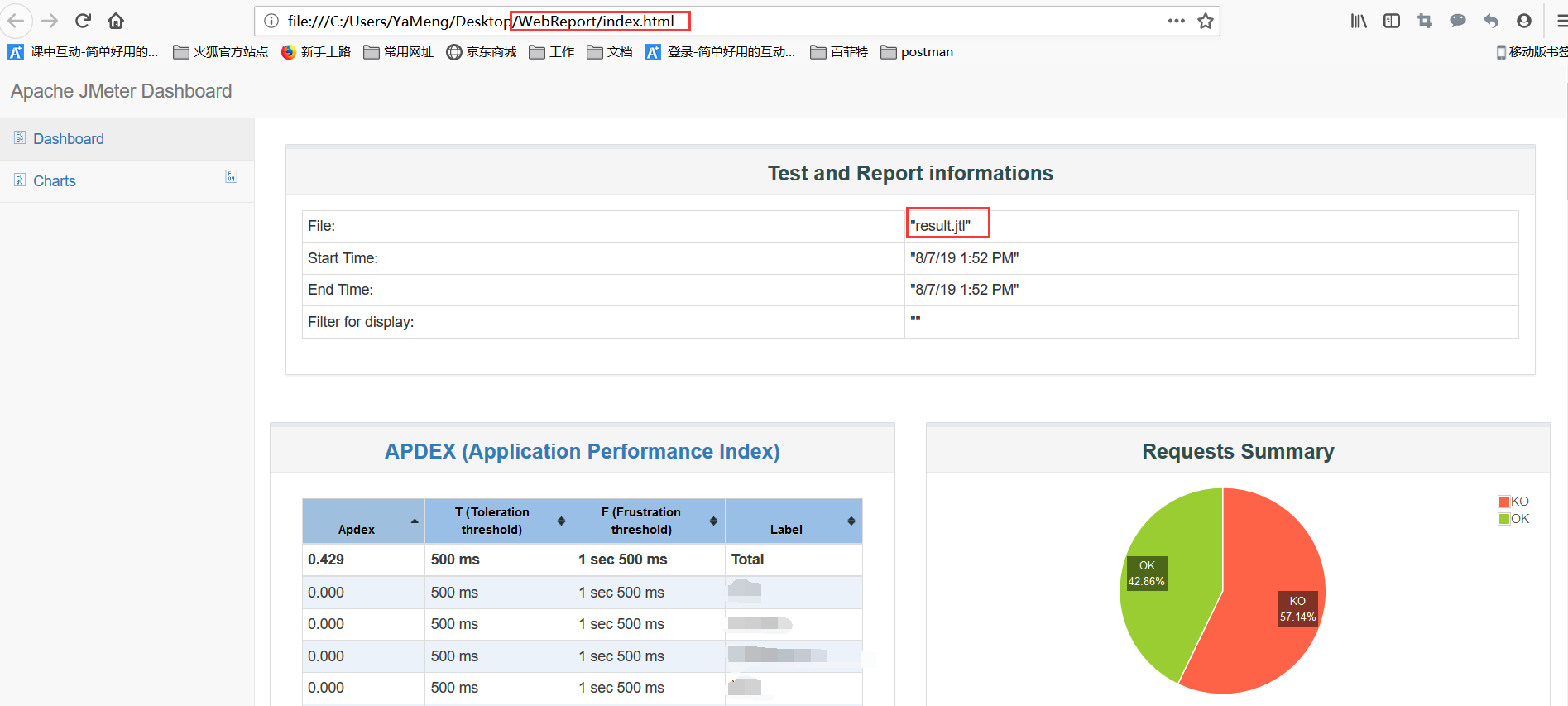Bookmark this page with the star icon
Viewport: 1568px width, 706px height.
tap(1206, 21)
